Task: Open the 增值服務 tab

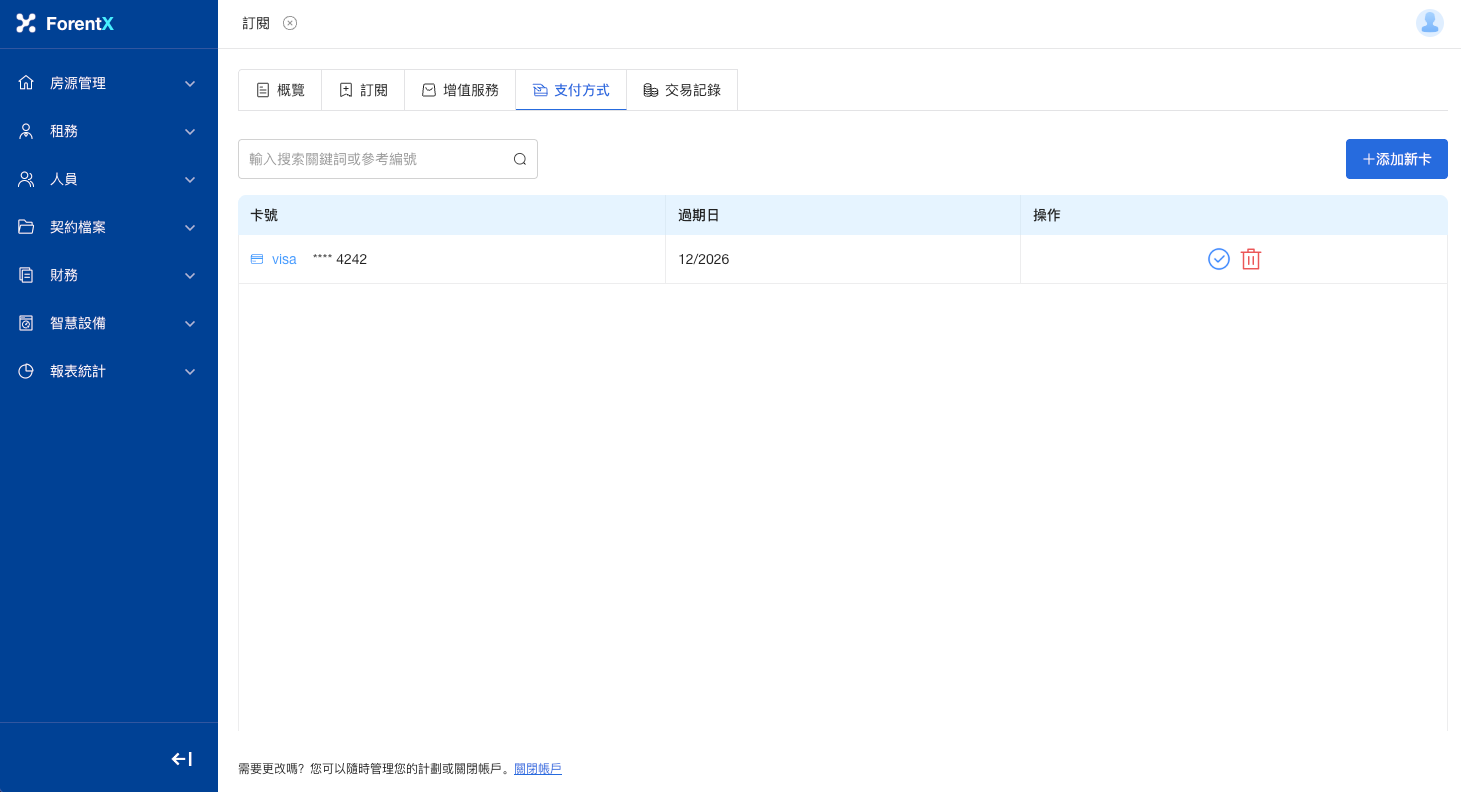Action: pyautogui.click(x=460, y=90)
